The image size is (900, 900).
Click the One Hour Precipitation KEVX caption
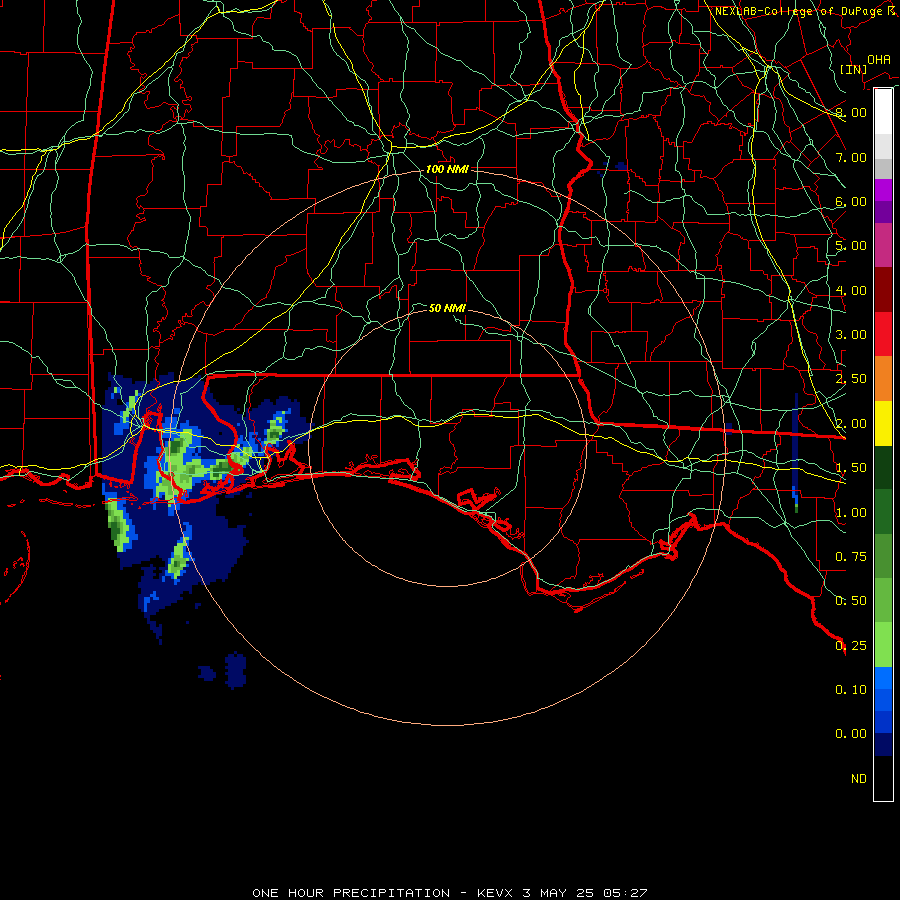(x=450, y=893)
